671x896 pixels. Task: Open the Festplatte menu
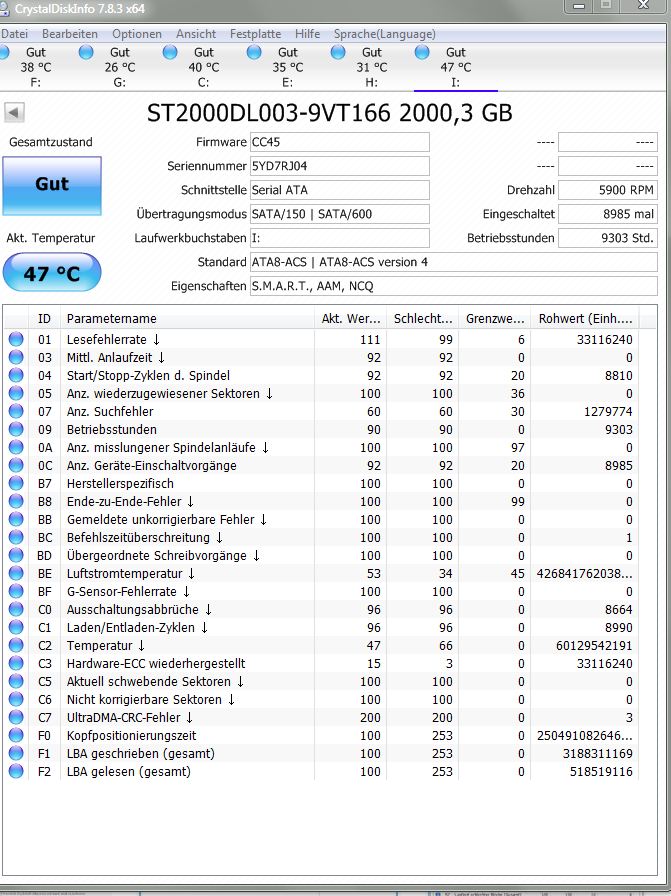[255, 34]
